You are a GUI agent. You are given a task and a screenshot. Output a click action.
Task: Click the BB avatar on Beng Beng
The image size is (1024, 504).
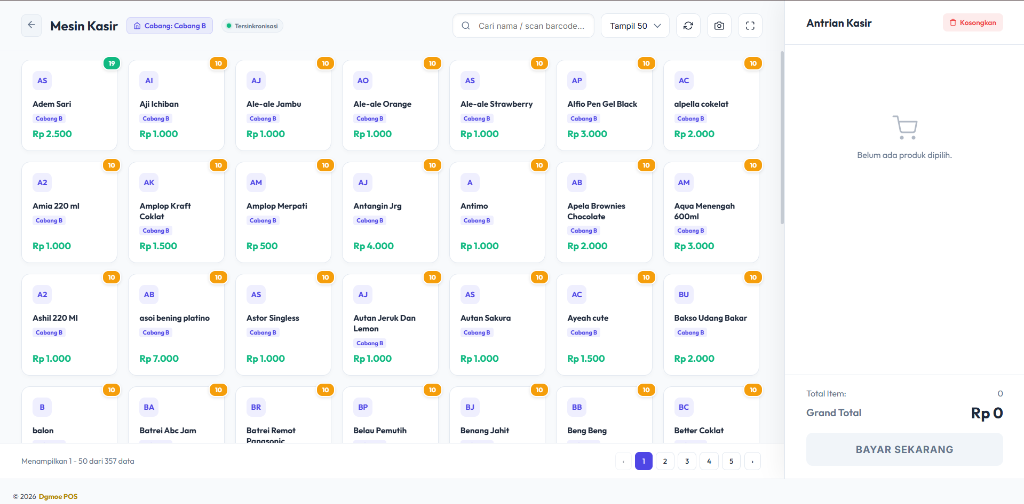point(577,407)
